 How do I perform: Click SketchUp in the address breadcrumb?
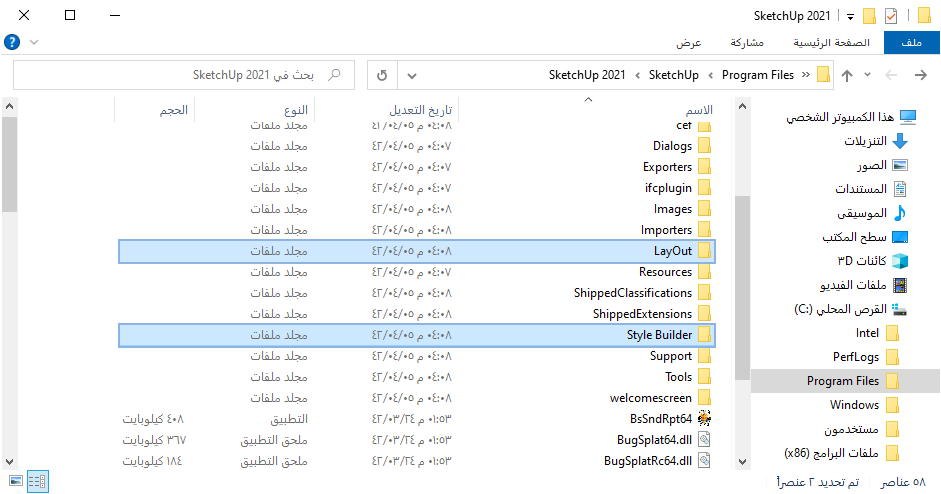[674, 75]
